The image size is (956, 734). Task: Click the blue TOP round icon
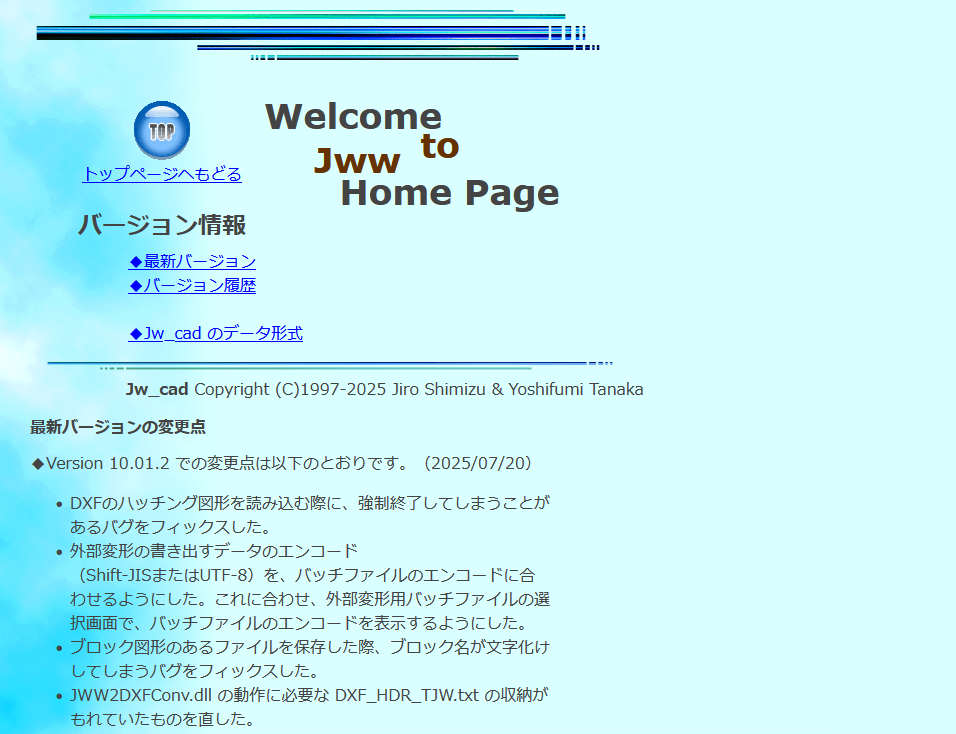click(162, 130)
